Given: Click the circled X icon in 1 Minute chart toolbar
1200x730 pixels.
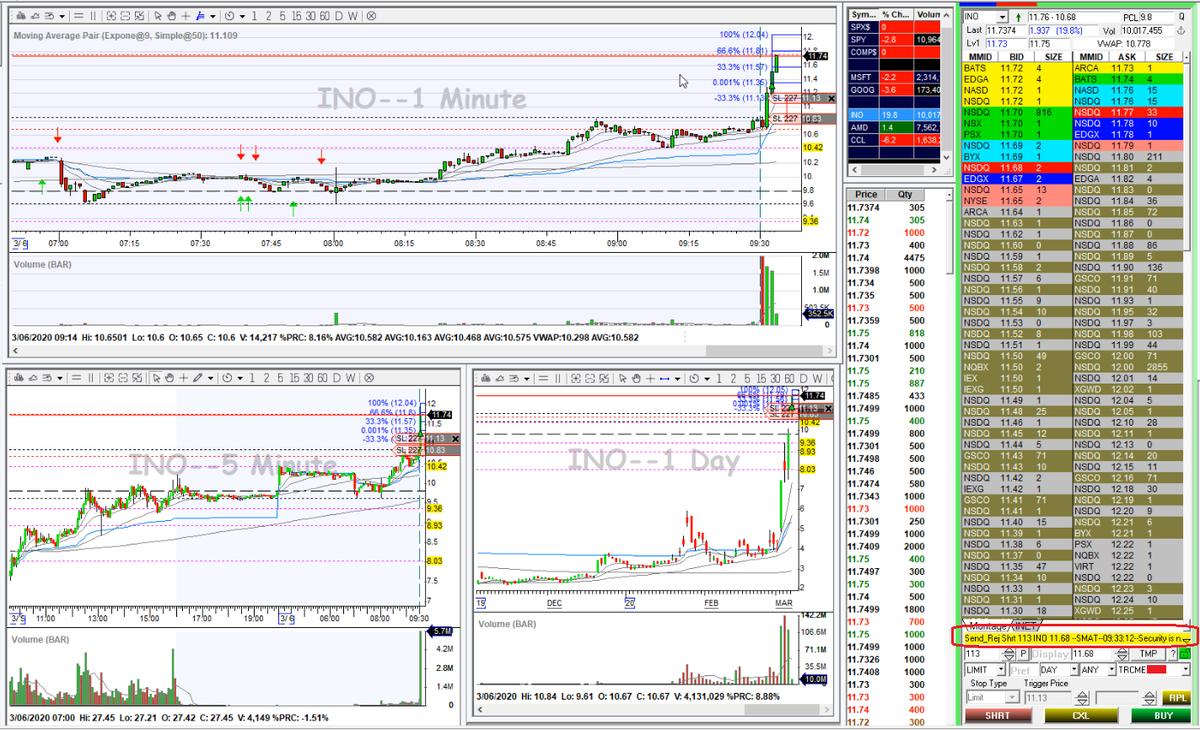Looking at the screenshot, I should point(371,16).
